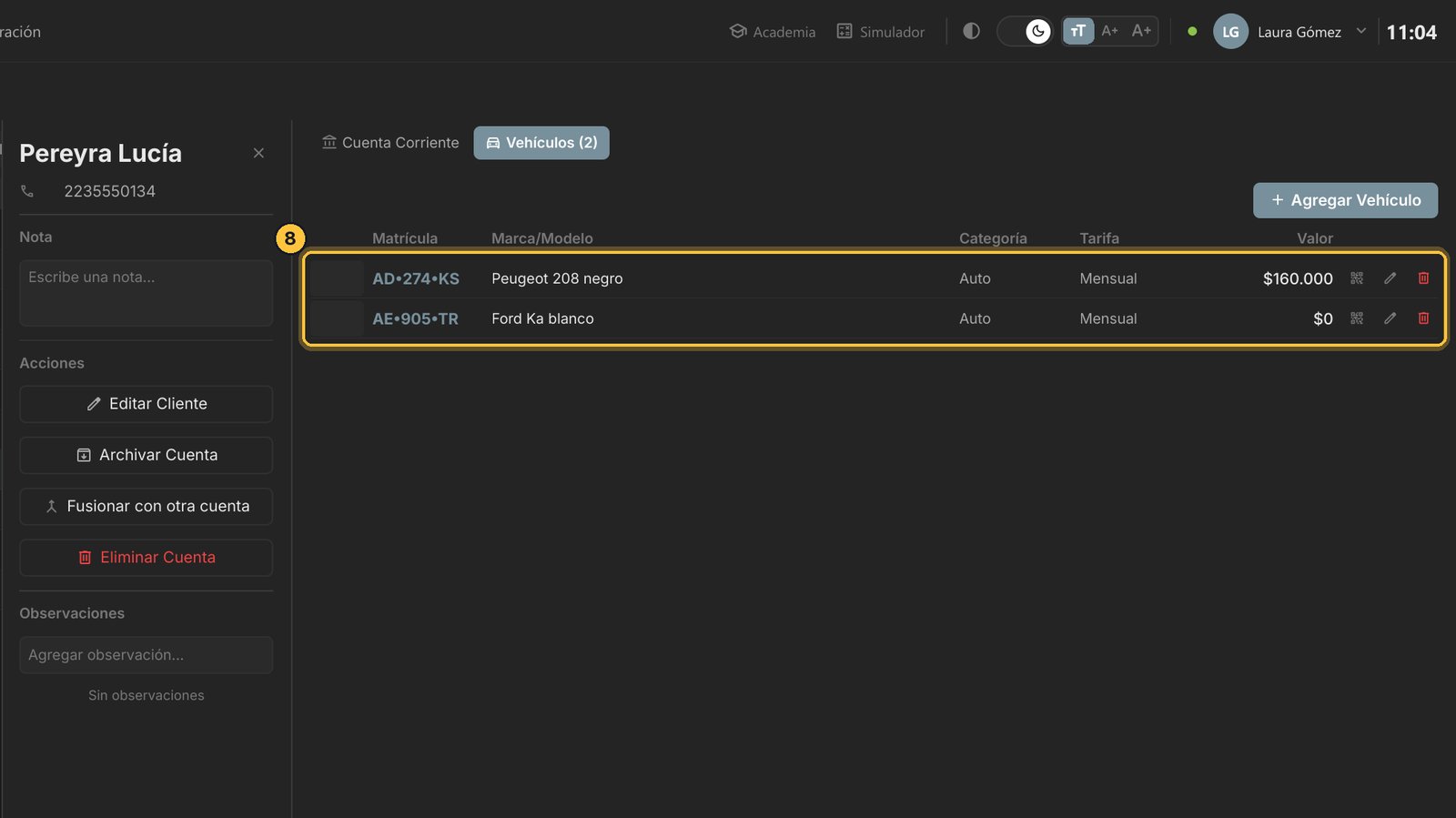
Task: Open QR code for AE•905•TR vehicle
Action: click(1357, 318)
